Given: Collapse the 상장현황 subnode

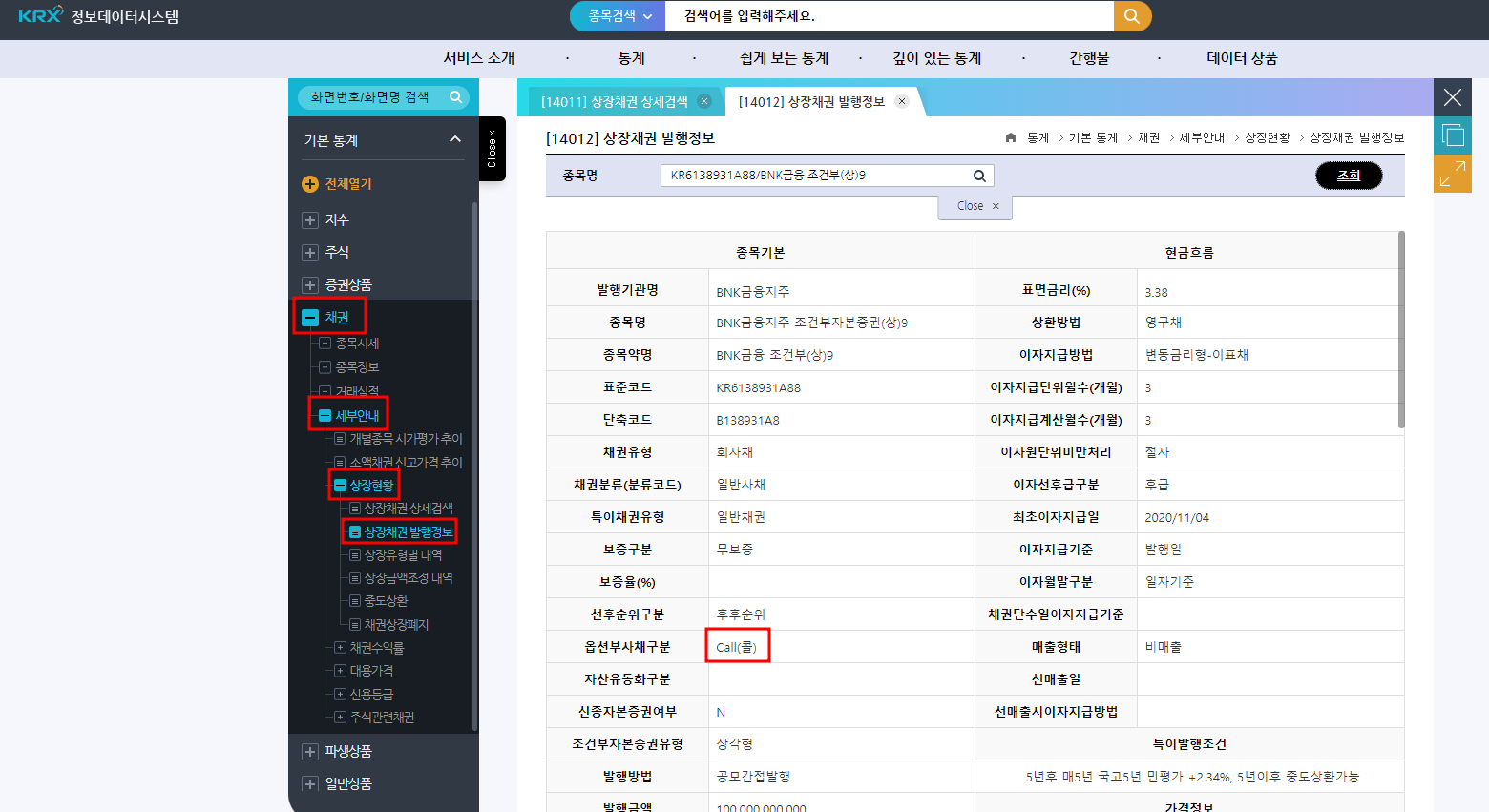Looking at the screenshot, I should pos(340,486).
